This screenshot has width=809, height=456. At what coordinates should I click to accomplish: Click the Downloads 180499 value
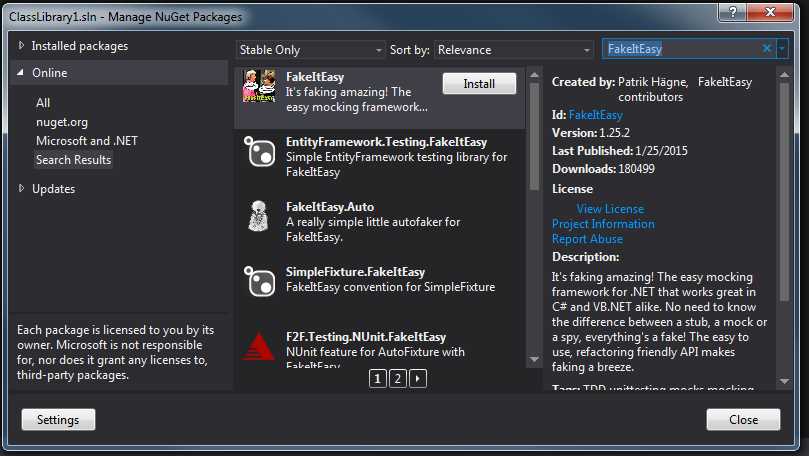click(636, 169)
